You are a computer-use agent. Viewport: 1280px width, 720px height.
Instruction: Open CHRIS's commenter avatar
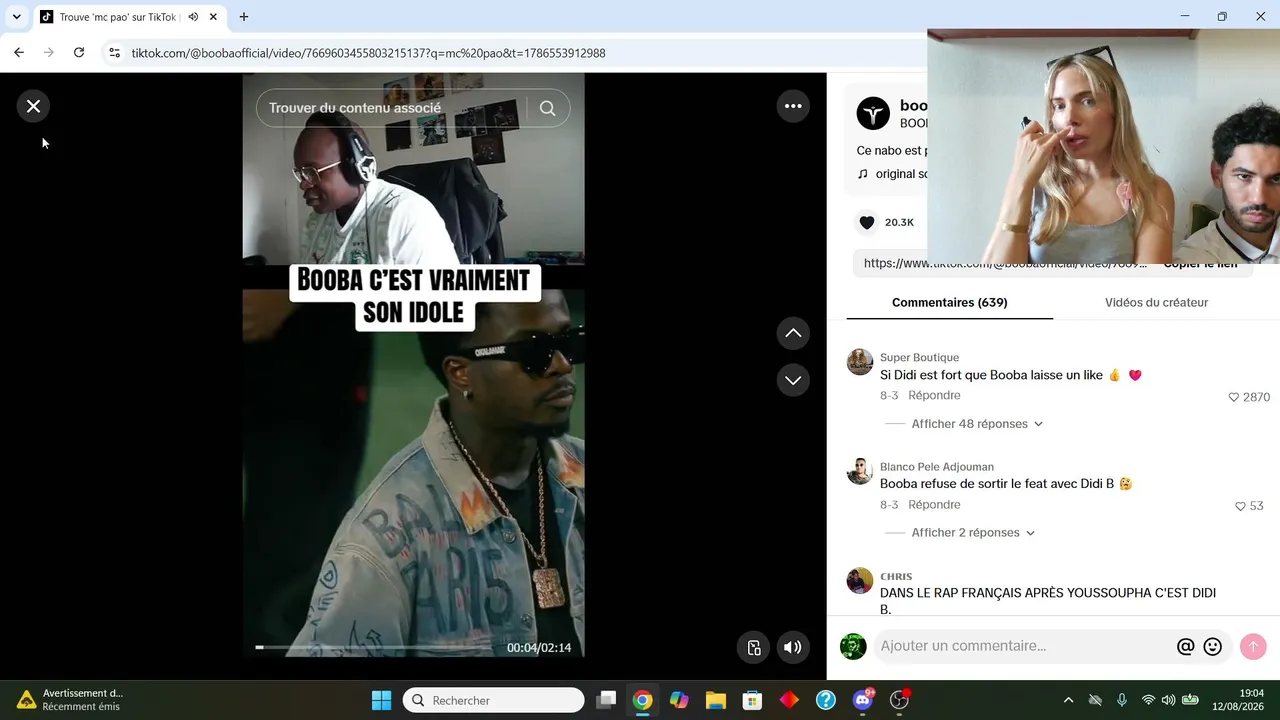[860, 580]
